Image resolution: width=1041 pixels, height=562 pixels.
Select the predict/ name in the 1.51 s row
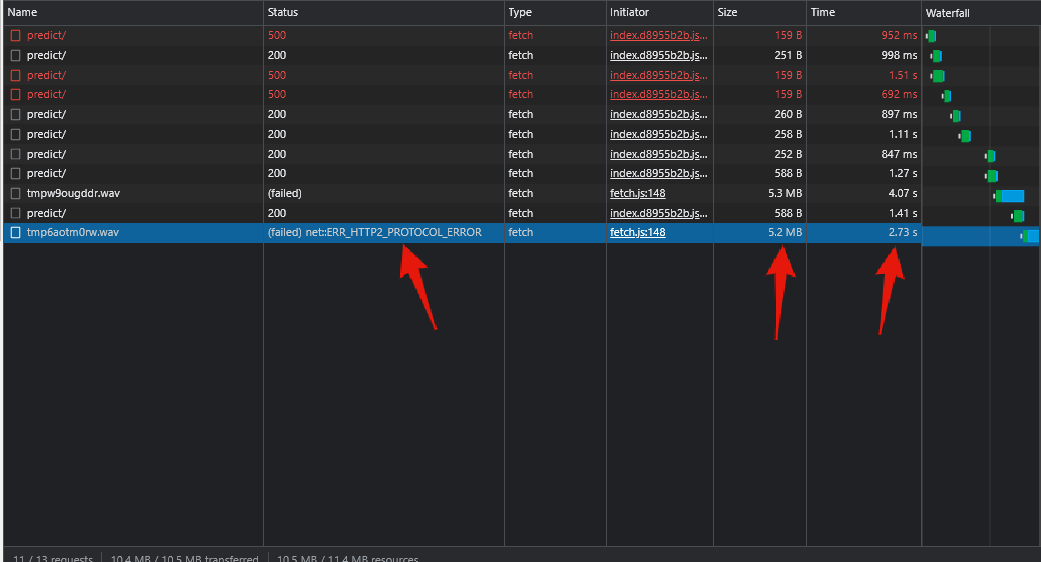(x=46, y=76)
